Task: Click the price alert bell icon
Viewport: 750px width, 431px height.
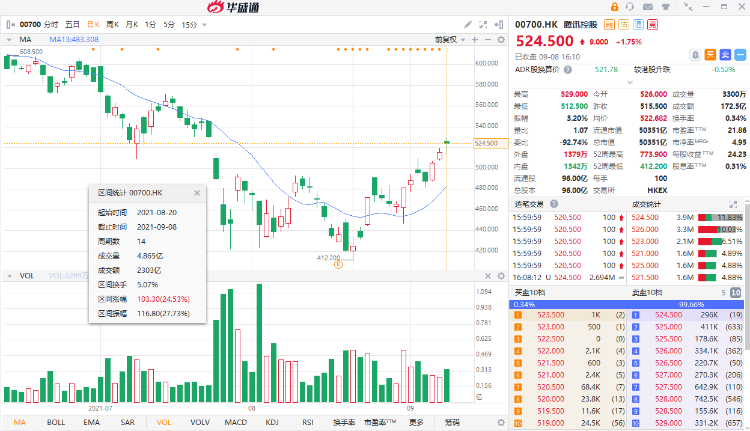Action: click(695, 55)
